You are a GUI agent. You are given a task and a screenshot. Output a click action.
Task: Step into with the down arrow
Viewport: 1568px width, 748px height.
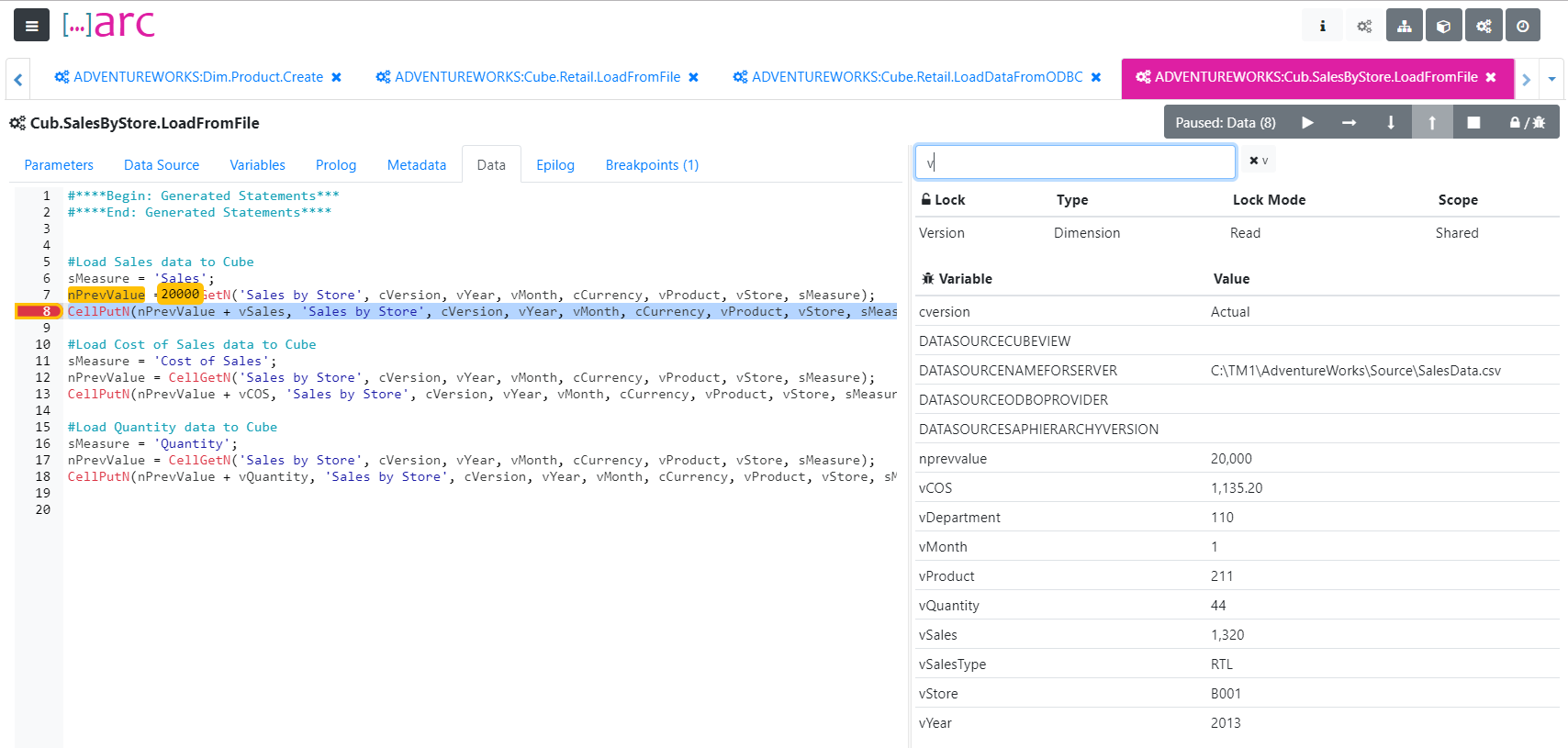coord(1391,122)
